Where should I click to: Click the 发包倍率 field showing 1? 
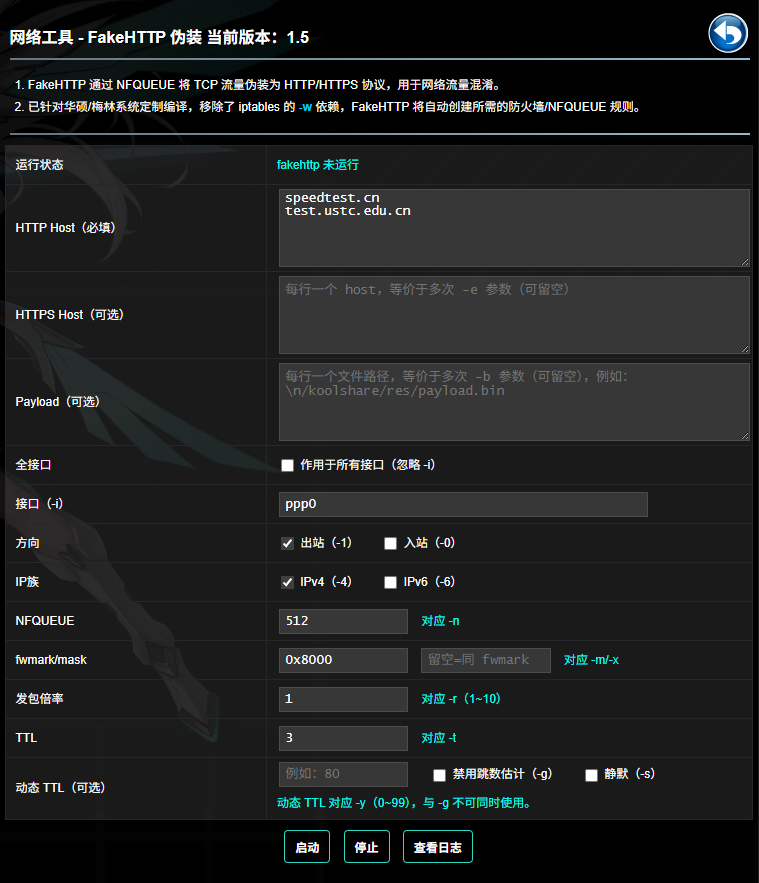[343, 699]
